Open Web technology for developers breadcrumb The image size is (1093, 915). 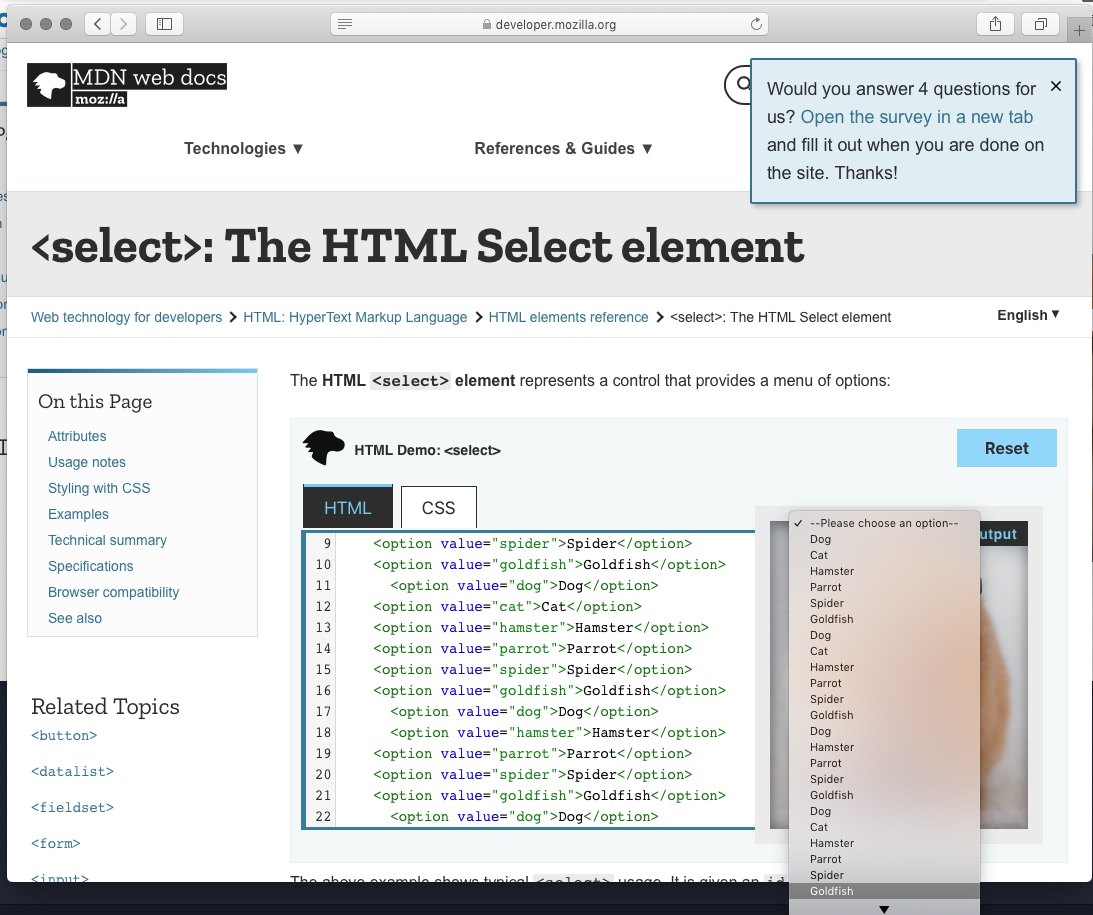[126, 317]
